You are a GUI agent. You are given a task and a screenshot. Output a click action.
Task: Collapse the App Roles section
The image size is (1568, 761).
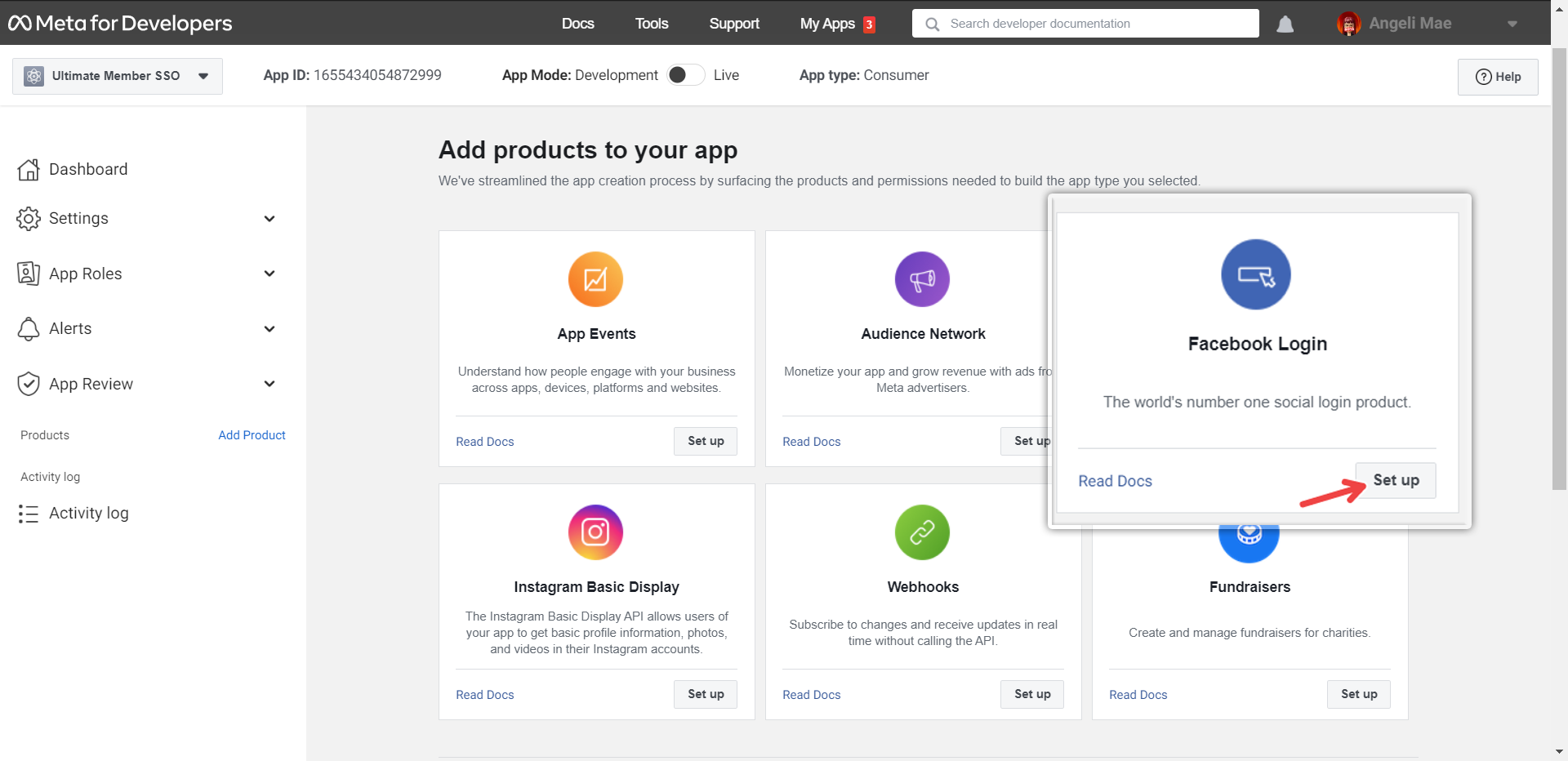click(x=269, y=274)
